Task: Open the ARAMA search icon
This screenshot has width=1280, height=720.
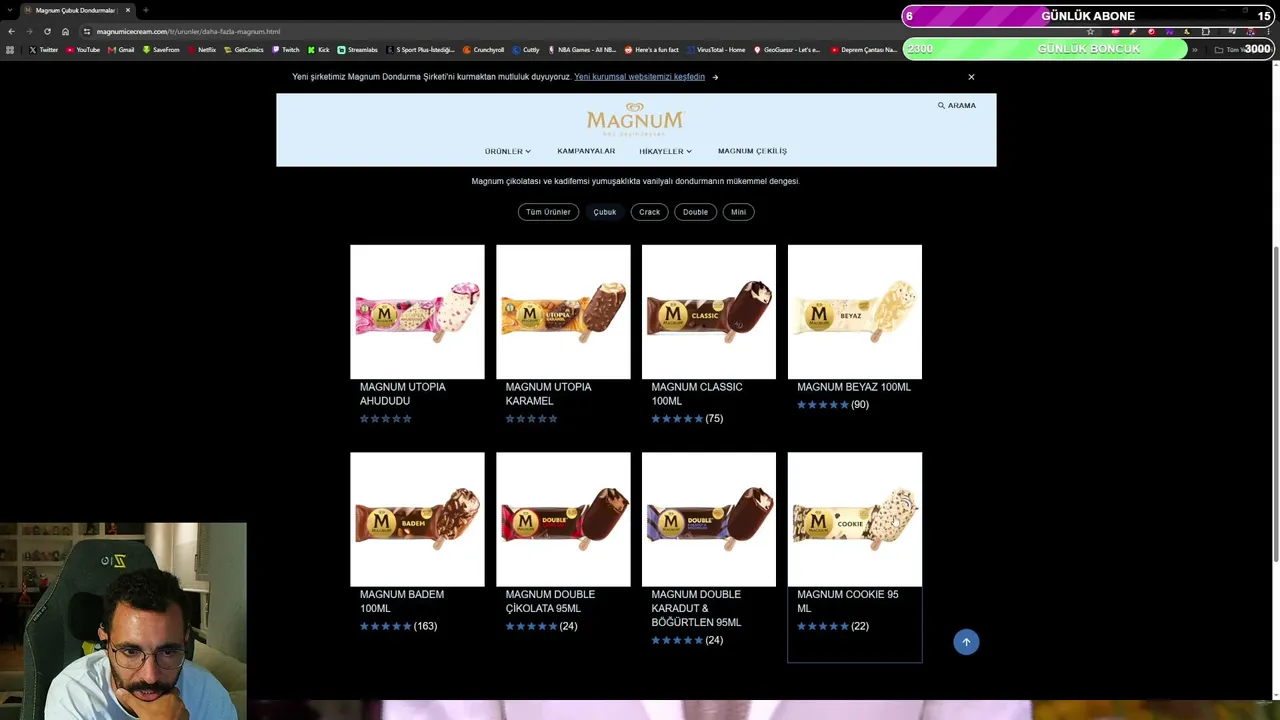Action: click(956, 105)
